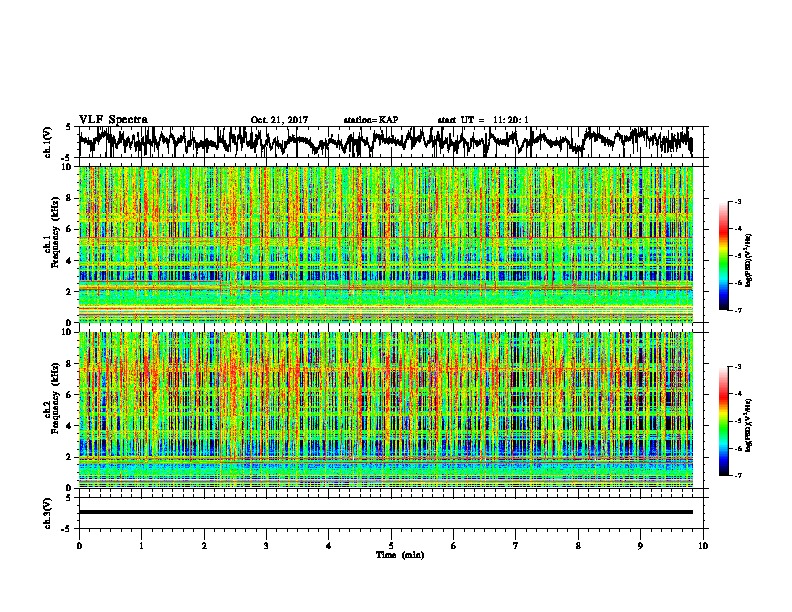Image resolution: width=792 pixels, height=612 pixels.
Task: Click the ch.1 voltage waveform trace panel
Action: click(393, 142)
